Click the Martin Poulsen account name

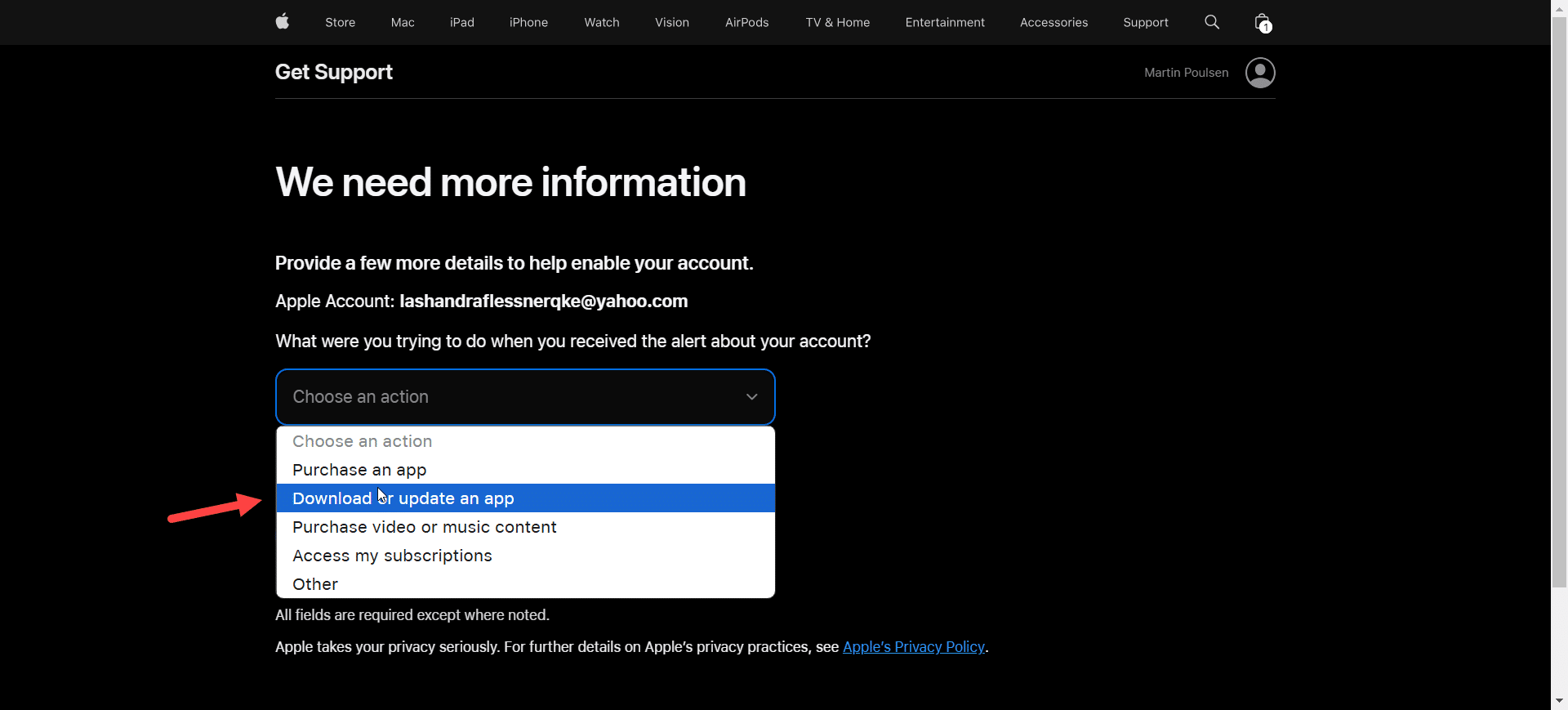(1186, 73)
